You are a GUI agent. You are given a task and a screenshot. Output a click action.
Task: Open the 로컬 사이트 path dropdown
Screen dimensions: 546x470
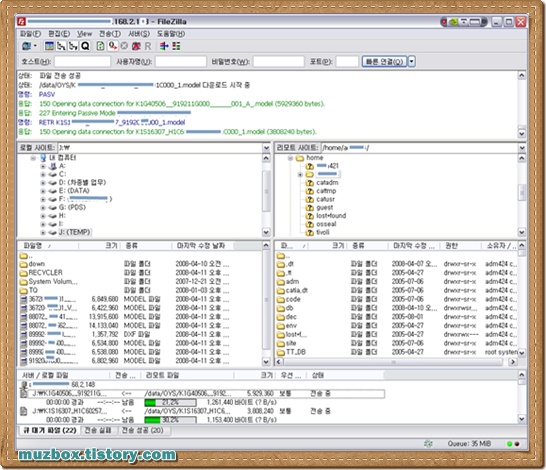coord(266,148)
